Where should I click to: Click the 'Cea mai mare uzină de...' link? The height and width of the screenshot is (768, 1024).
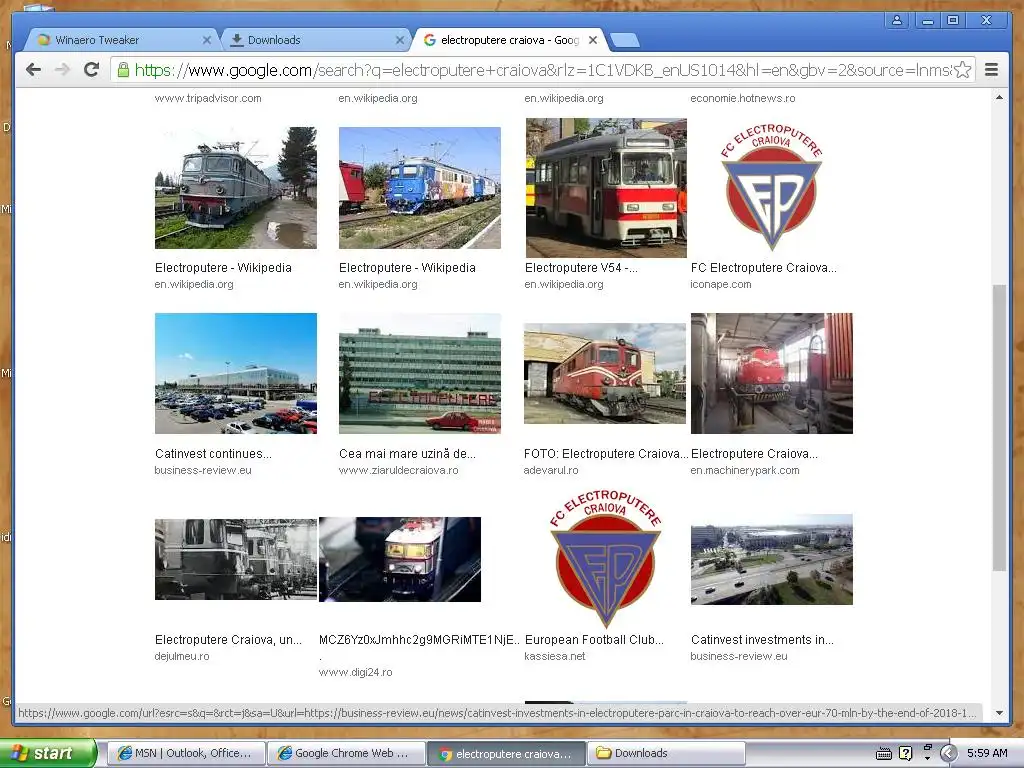click(408, 454)
